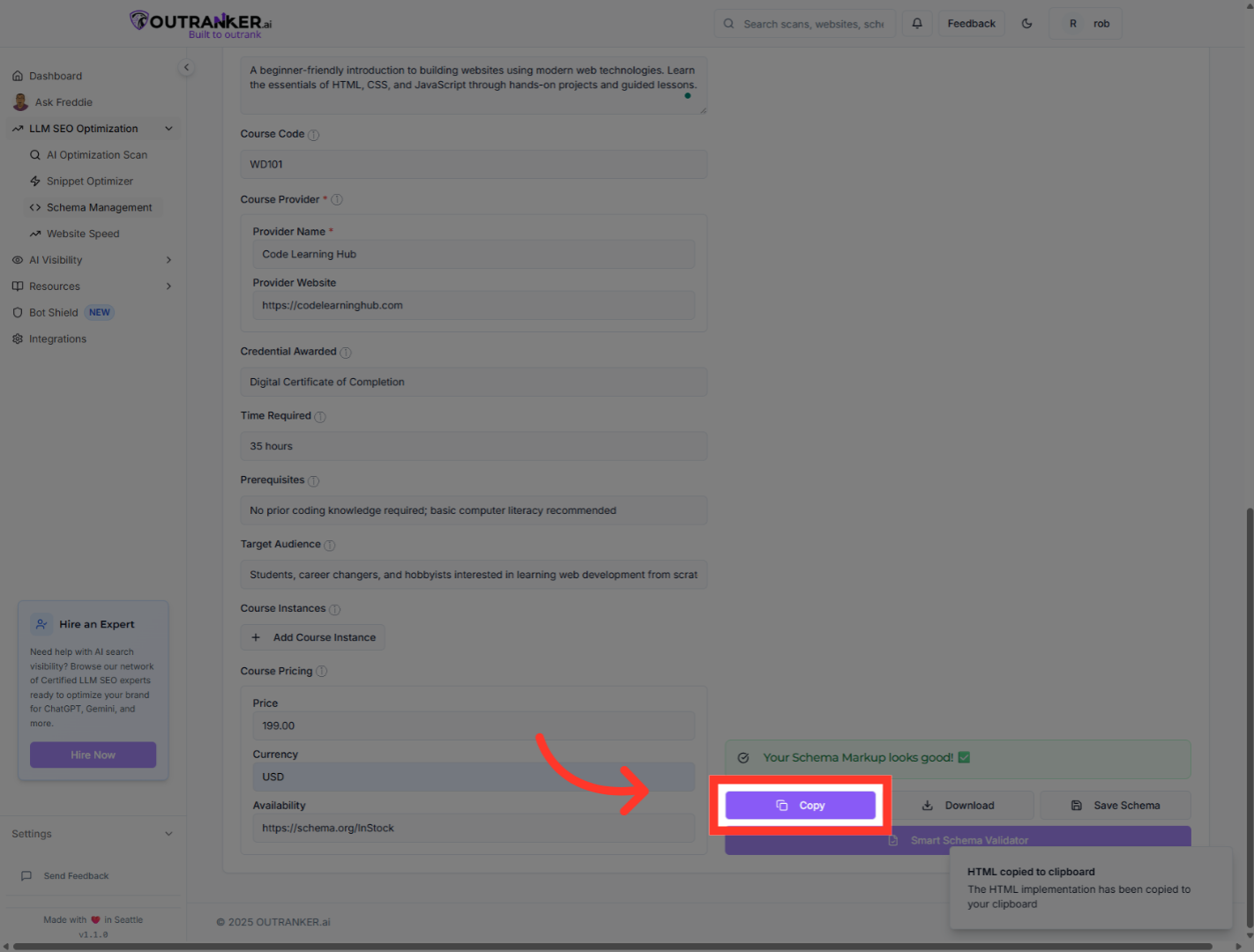Download the schema markup
This screenshot has height=952, width=1254.
(959, 806)
